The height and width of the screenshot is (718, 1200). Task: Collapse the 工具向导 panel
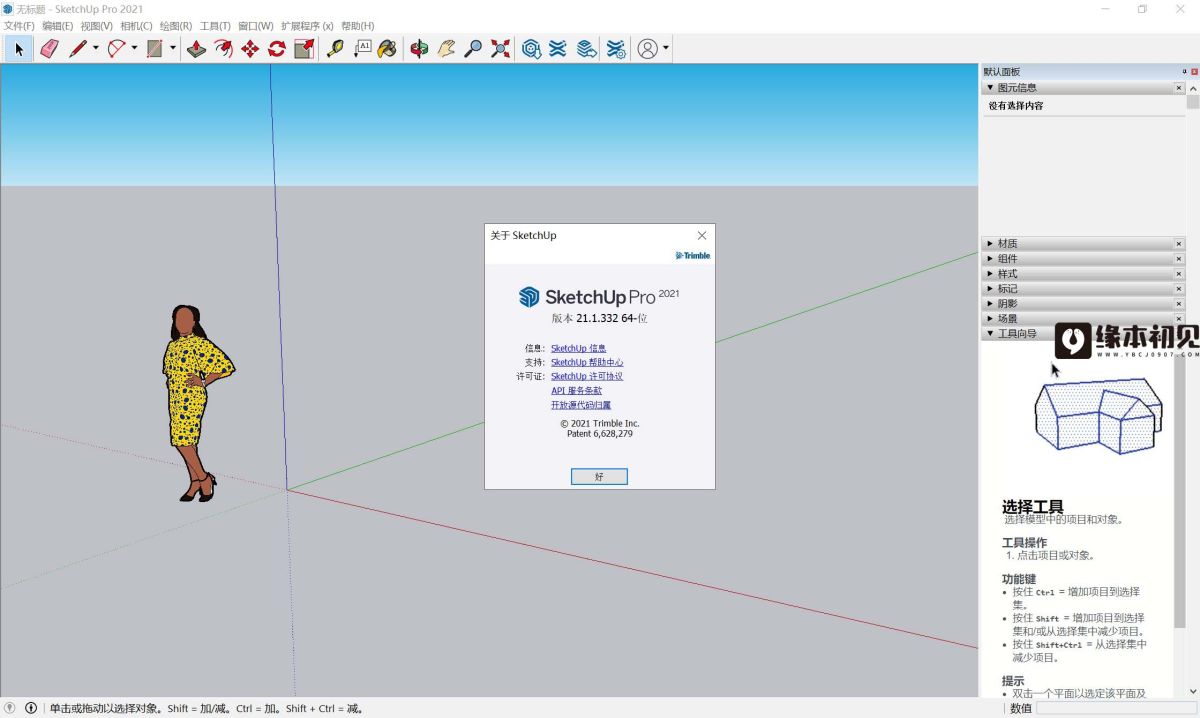(991, 334)
